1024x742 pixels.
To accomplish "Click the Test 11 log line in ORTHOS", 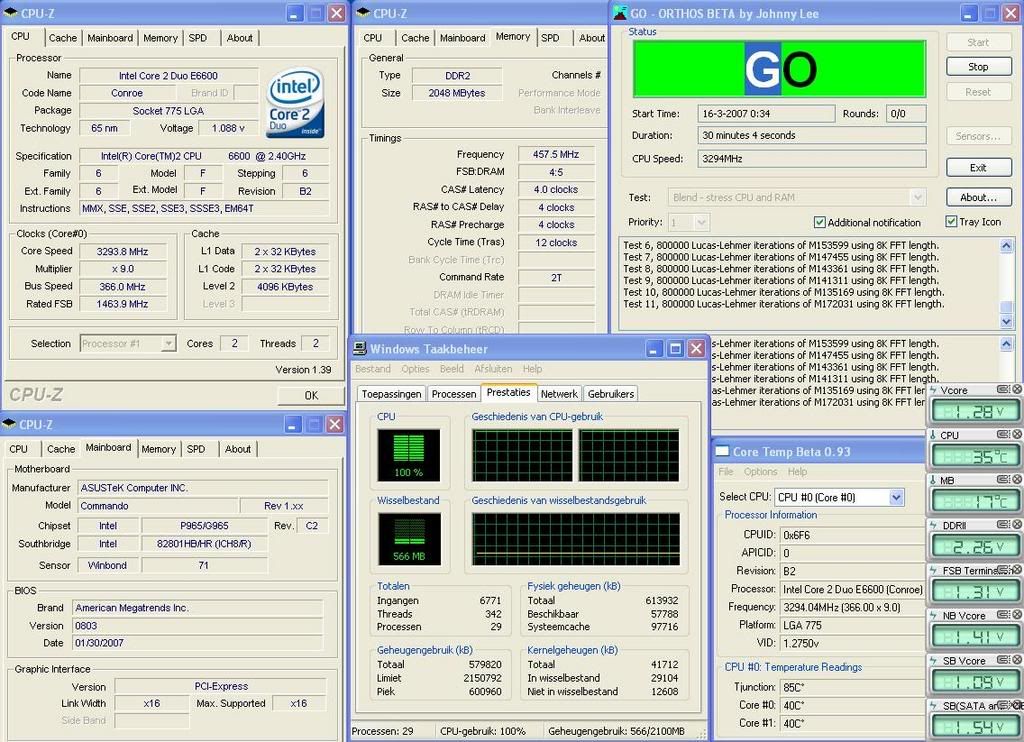I will pyautogui.click(x=784, y=304).
